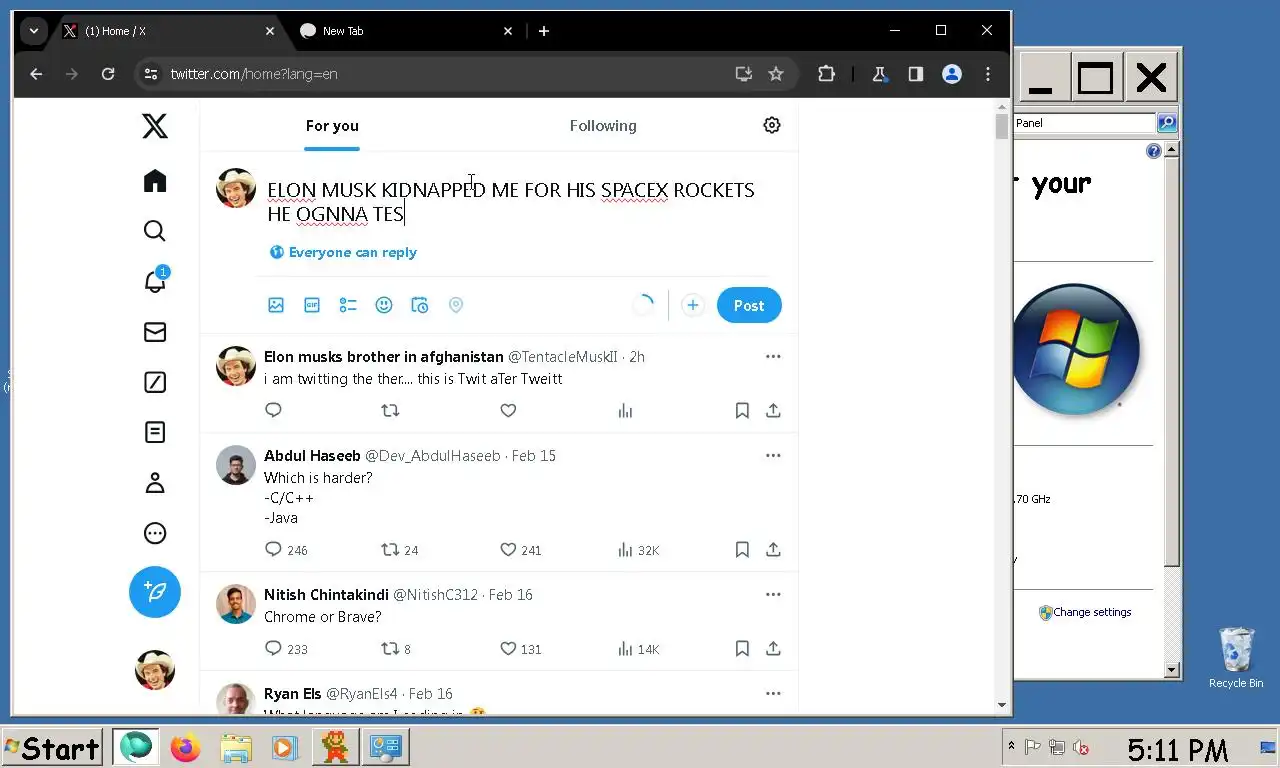
Task: Add media image to the post
Action: [276, 305]
